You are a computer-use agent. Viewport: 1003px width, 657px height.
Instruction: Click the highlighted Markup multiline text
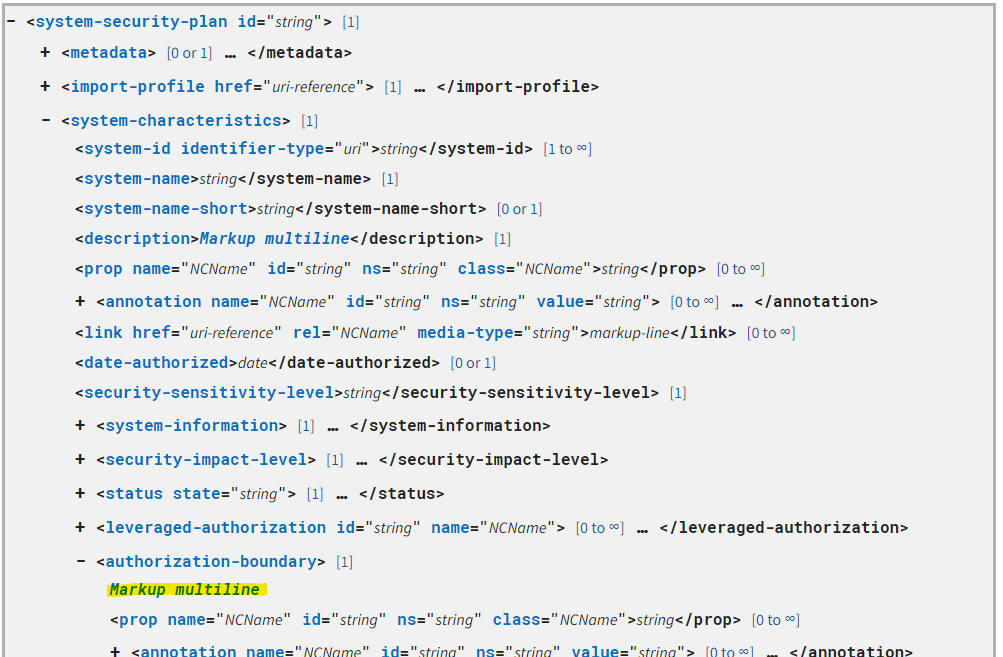click(x=186, y=589)
